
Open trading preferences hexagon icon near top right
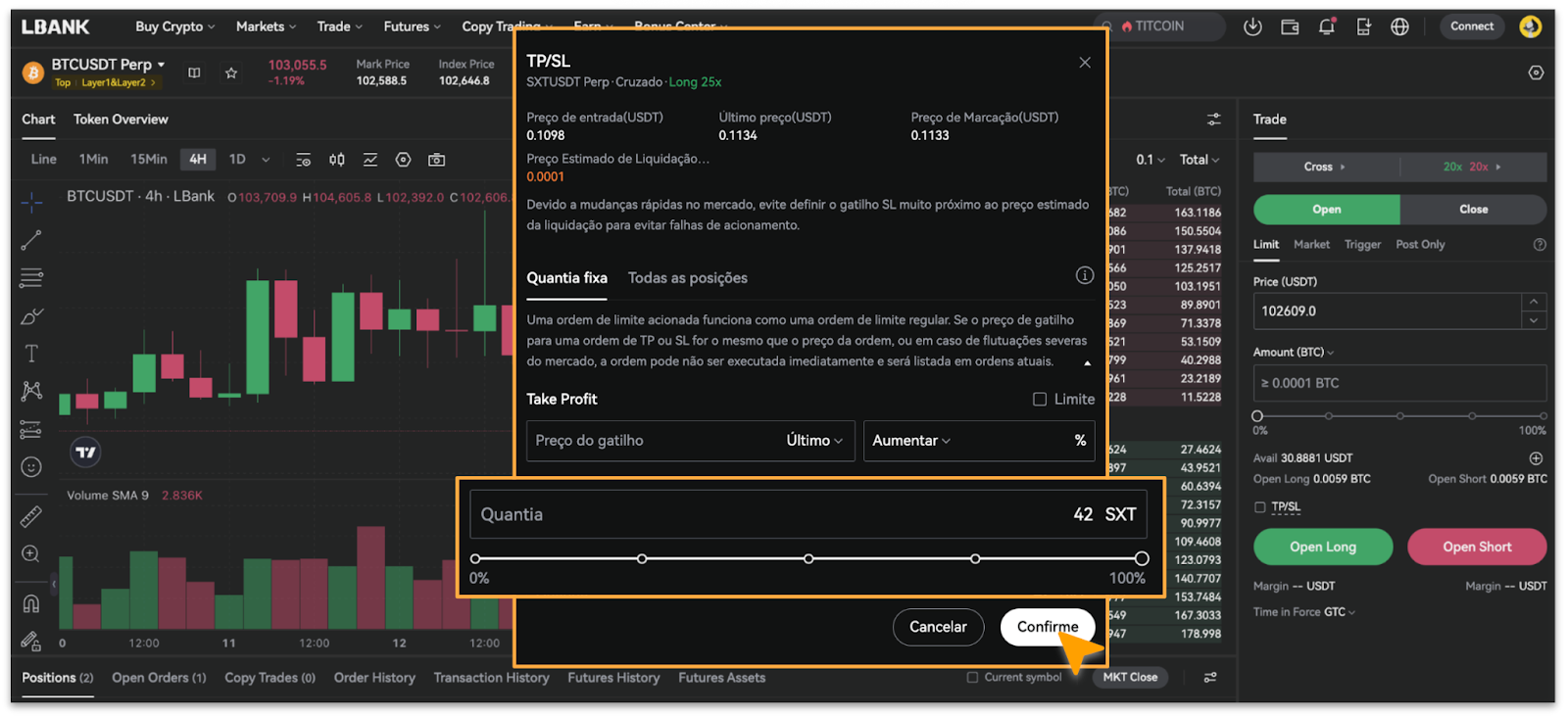click(1536, 72)
